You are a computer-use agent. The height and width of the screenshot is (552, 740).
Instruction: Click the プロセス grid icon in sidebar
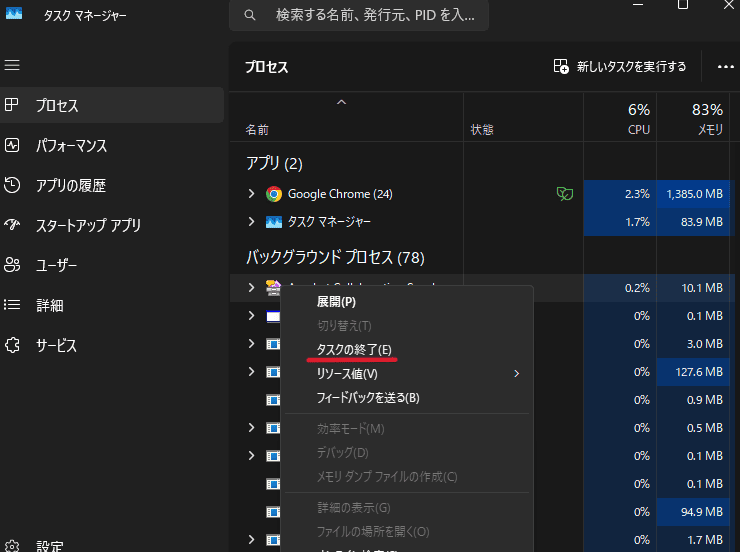point(12,105)
